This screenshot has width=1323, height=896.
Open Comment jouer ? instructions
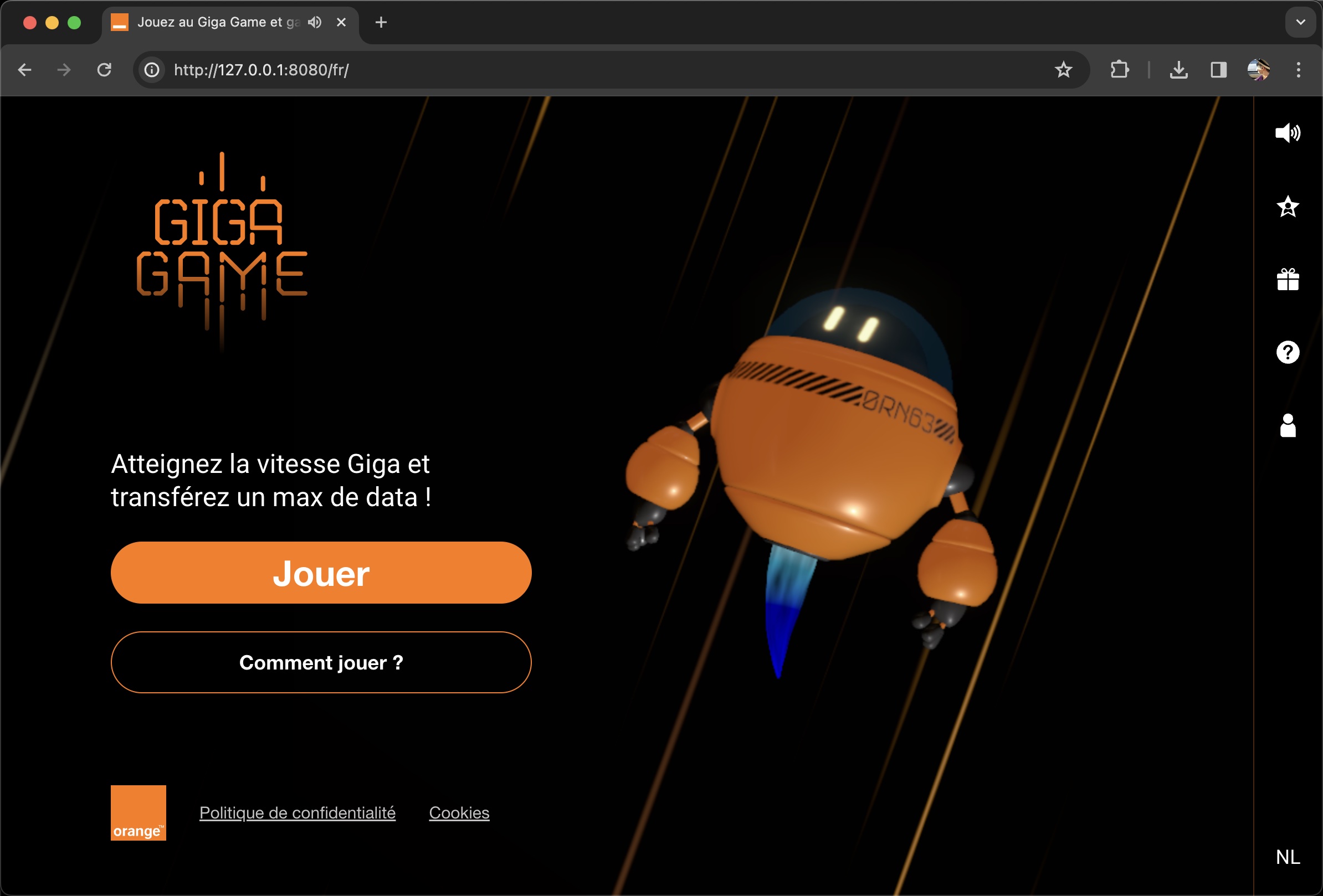pyautogui.click(x=321, y=662)
